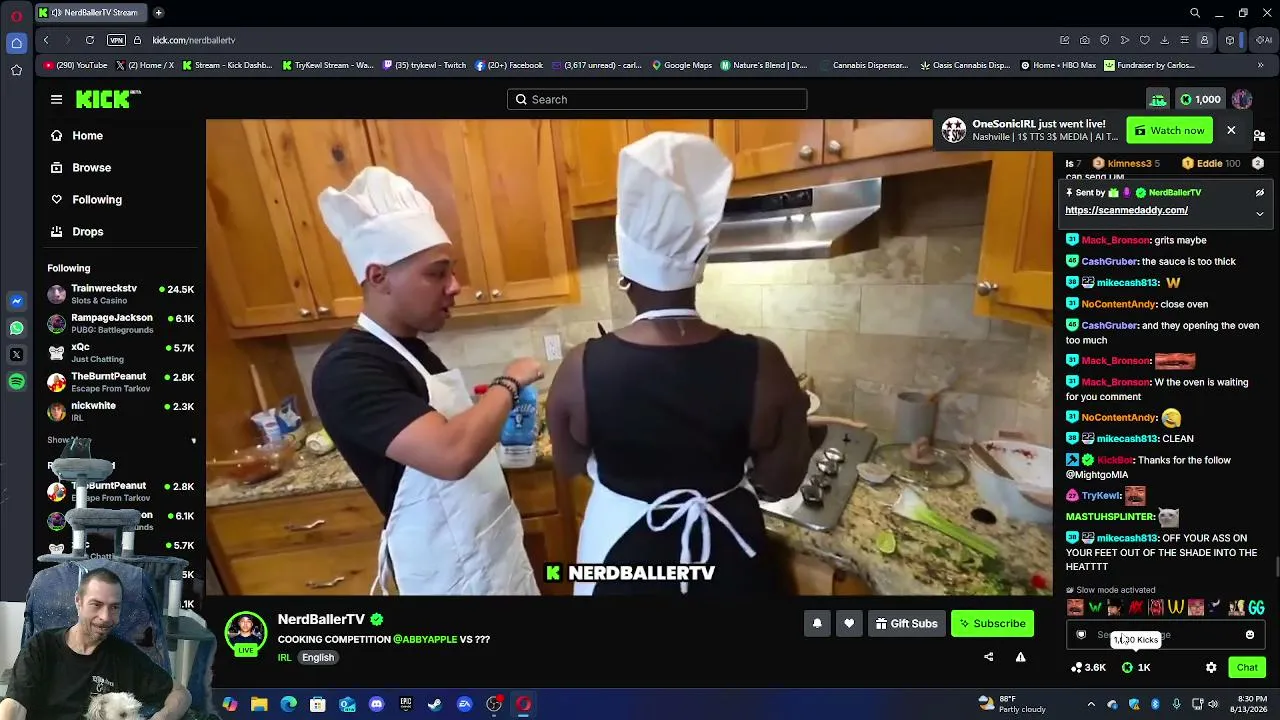Open the 3.6K channel points icon
Screen dimensions: 1280x720
pos(1088,667)
